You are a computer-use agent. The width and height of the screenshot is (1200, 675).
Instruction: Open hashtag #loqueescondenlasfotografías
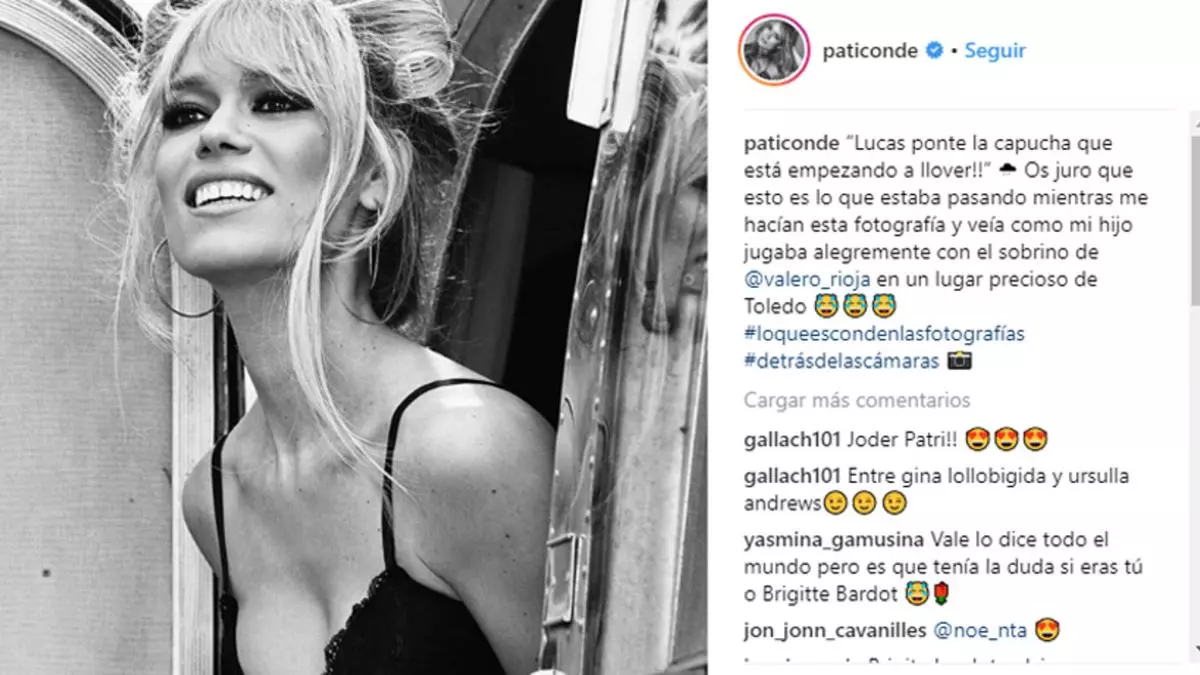click(x=884, y=333)
